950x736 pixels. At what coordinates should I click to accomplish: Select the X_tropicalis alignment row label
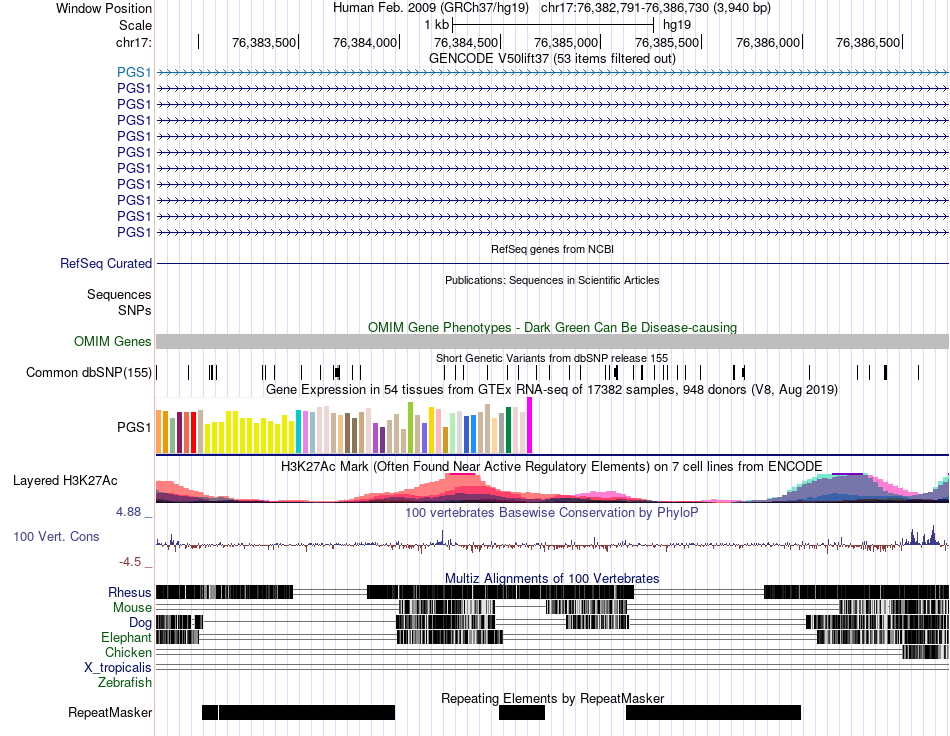[x=118, y=668]
